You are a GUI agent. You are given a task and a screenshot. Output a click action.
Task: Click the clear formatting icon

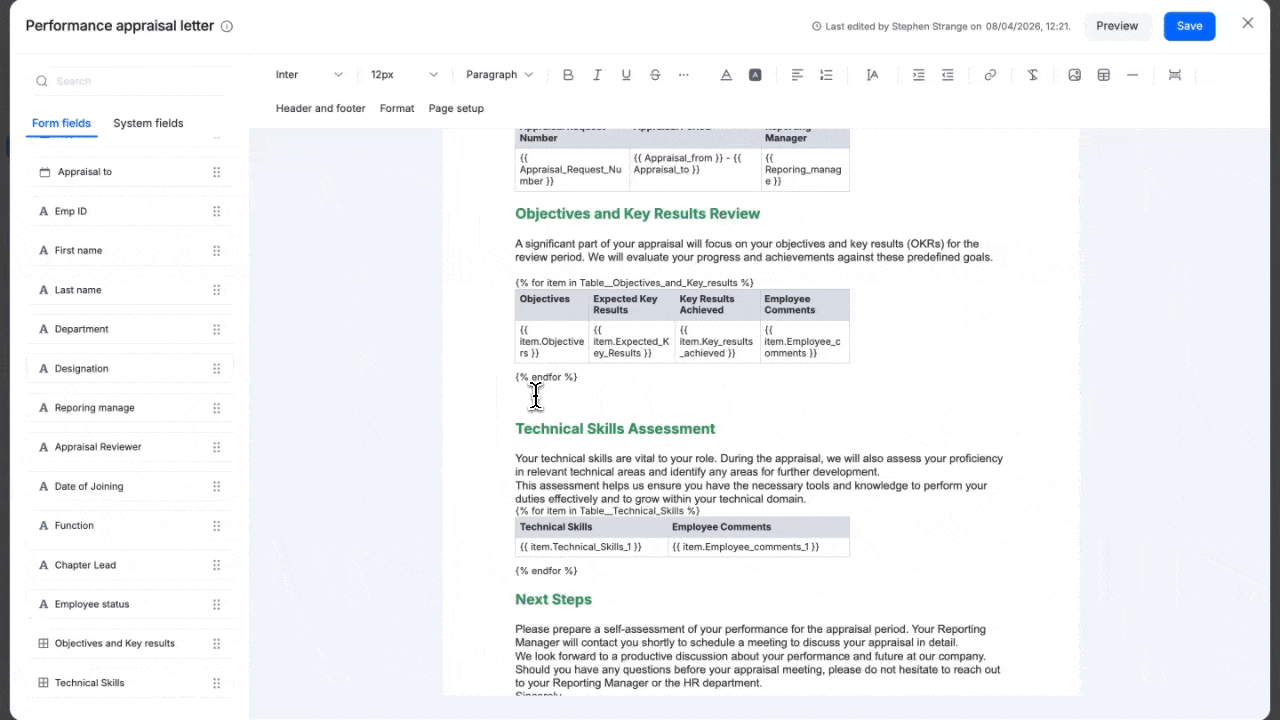[x=1033, y=75]
